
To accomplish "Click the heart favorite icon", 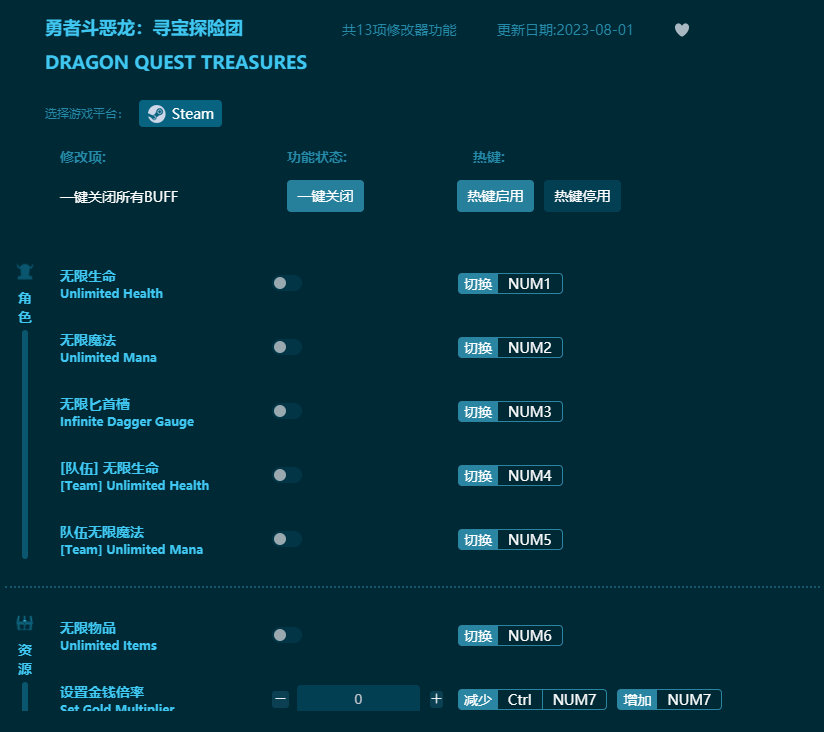I will [x=682, y=30].
